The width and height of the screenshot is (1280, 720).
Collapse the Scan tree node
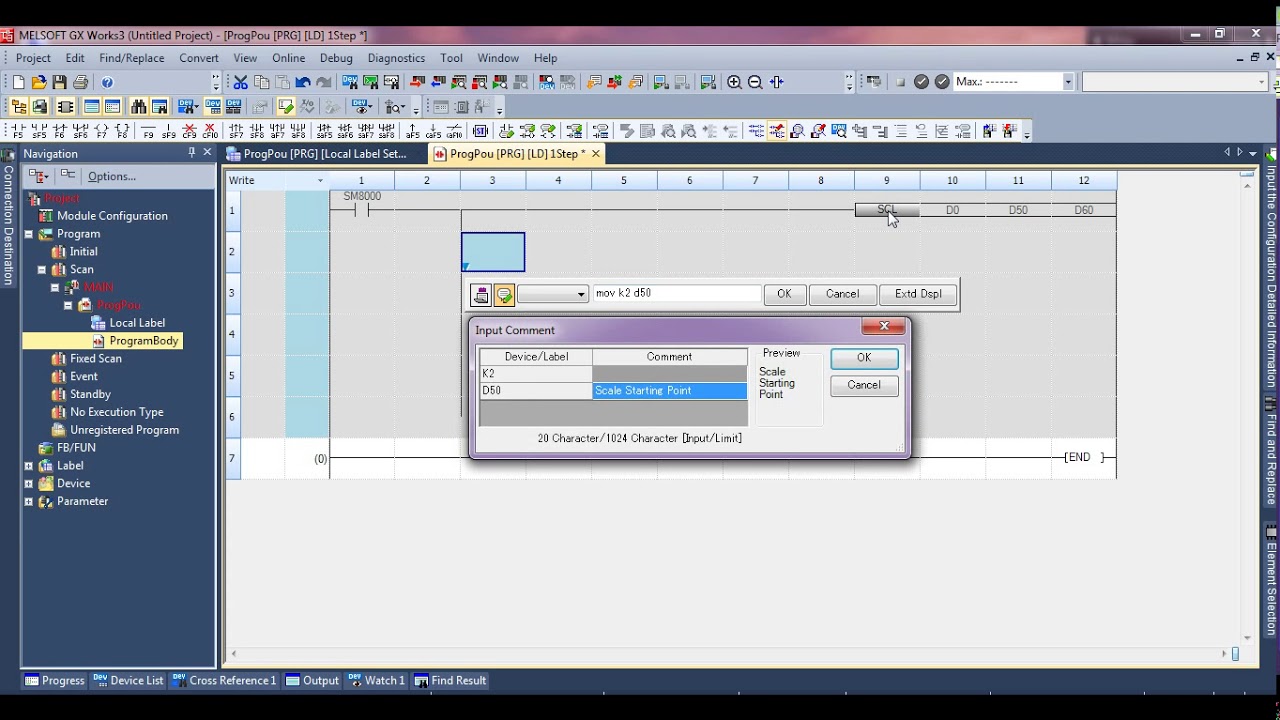coord(42,270)
